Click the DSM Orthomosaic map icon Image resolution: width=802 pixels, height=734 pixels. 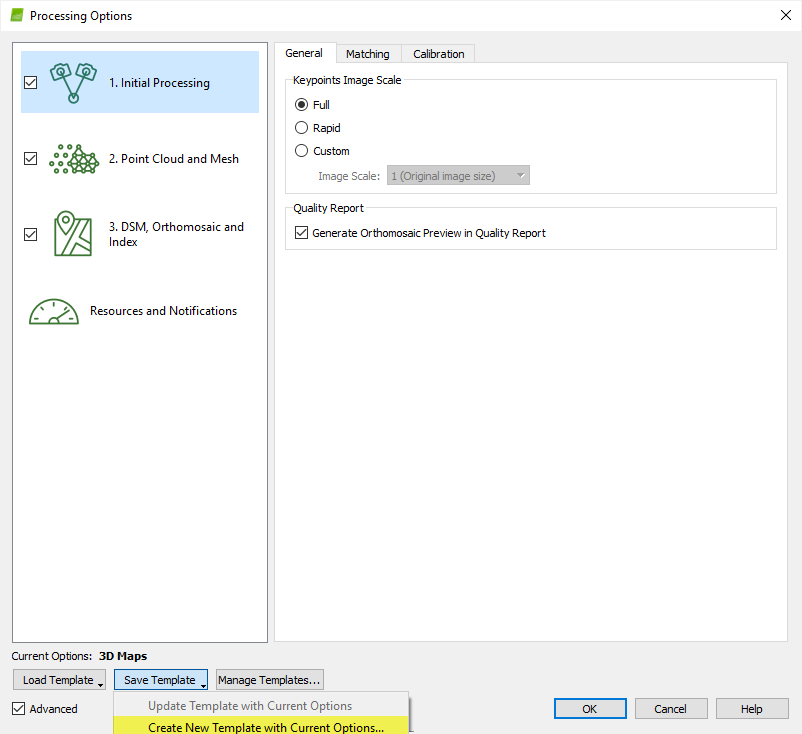coord(73,234)
